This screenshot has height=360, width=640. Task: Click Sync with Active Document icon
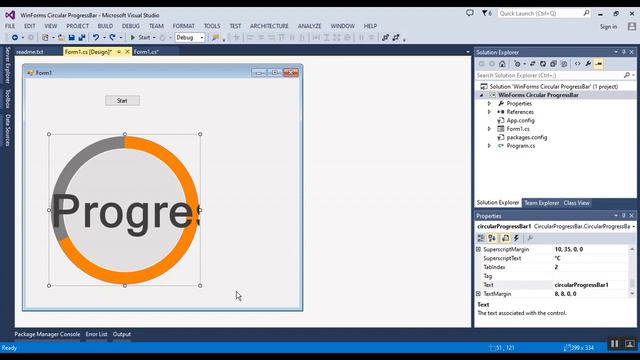pos(532,64)
